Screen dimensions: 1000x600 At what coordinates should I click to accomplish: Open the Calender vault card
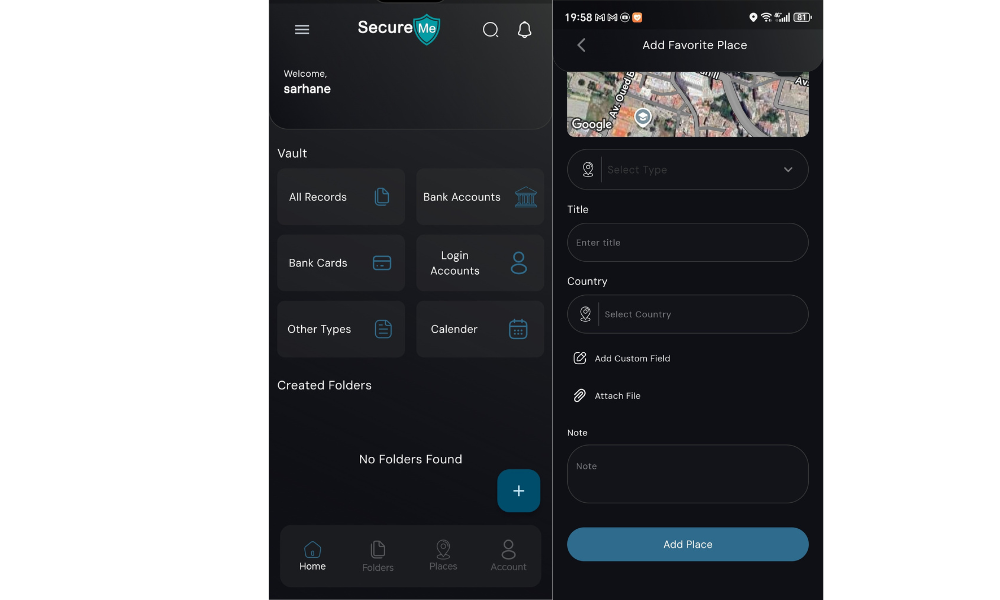pos(480,329)
